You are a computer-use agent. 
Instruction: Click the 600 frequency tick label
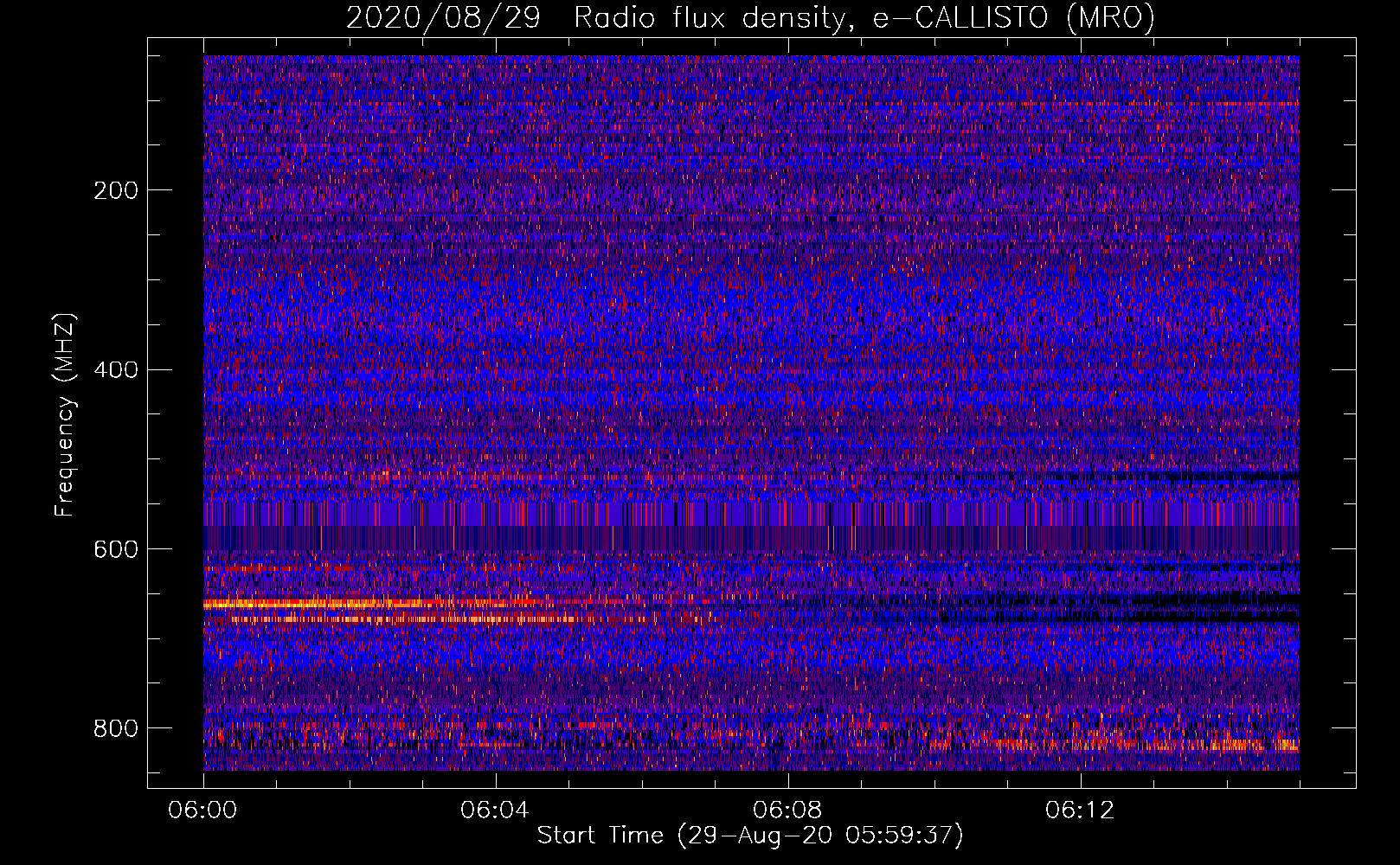tap(115, 549)
